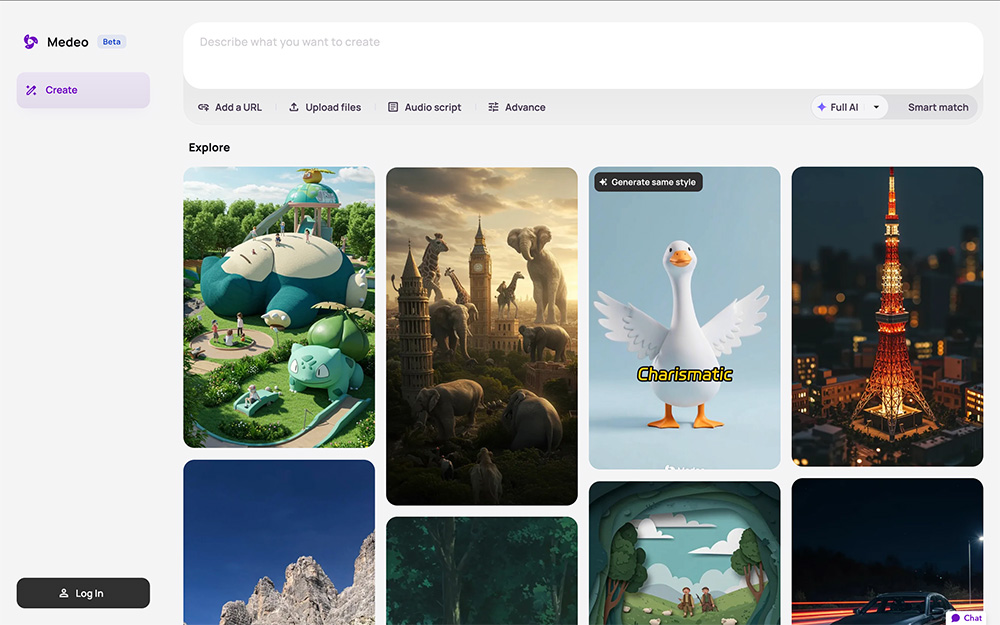Open the rocky mountain blue sky thumbnail
Image resolution: width=1000 pixels, height=625 pixels.
coord(279,542)
